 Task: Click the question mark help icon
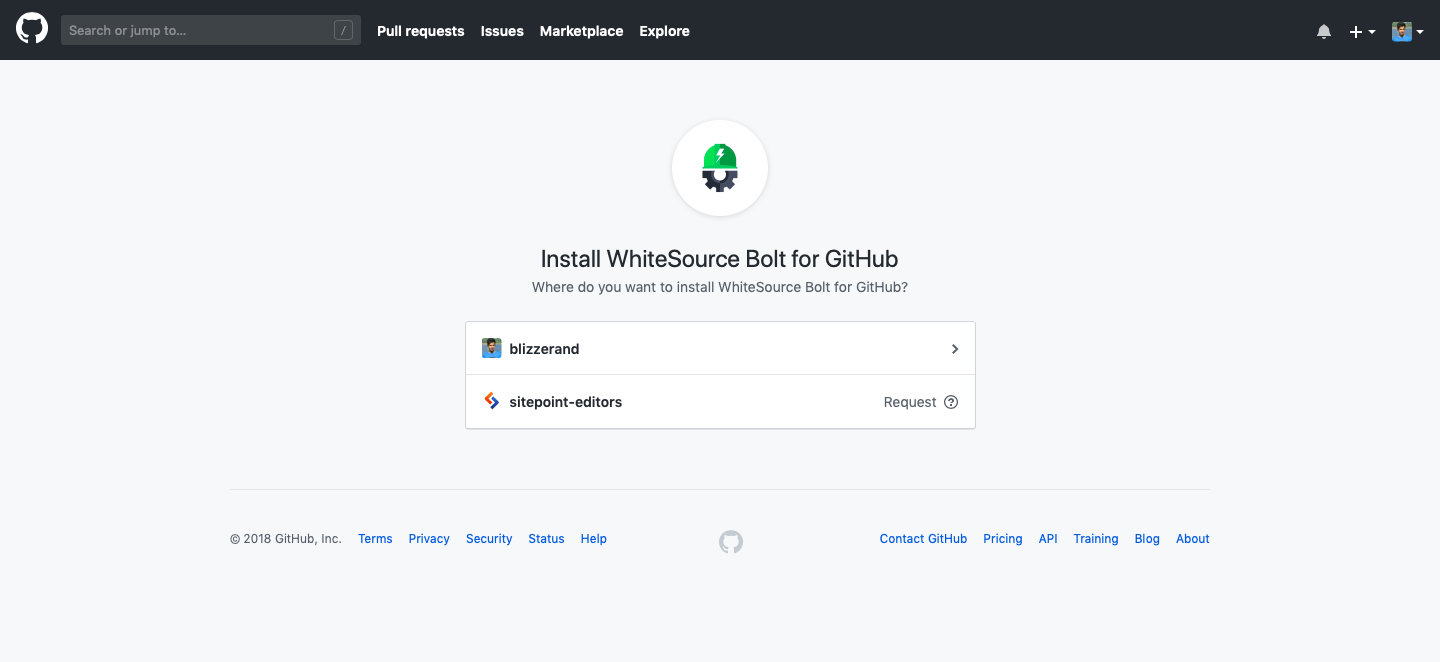click(x=951, y=402)
